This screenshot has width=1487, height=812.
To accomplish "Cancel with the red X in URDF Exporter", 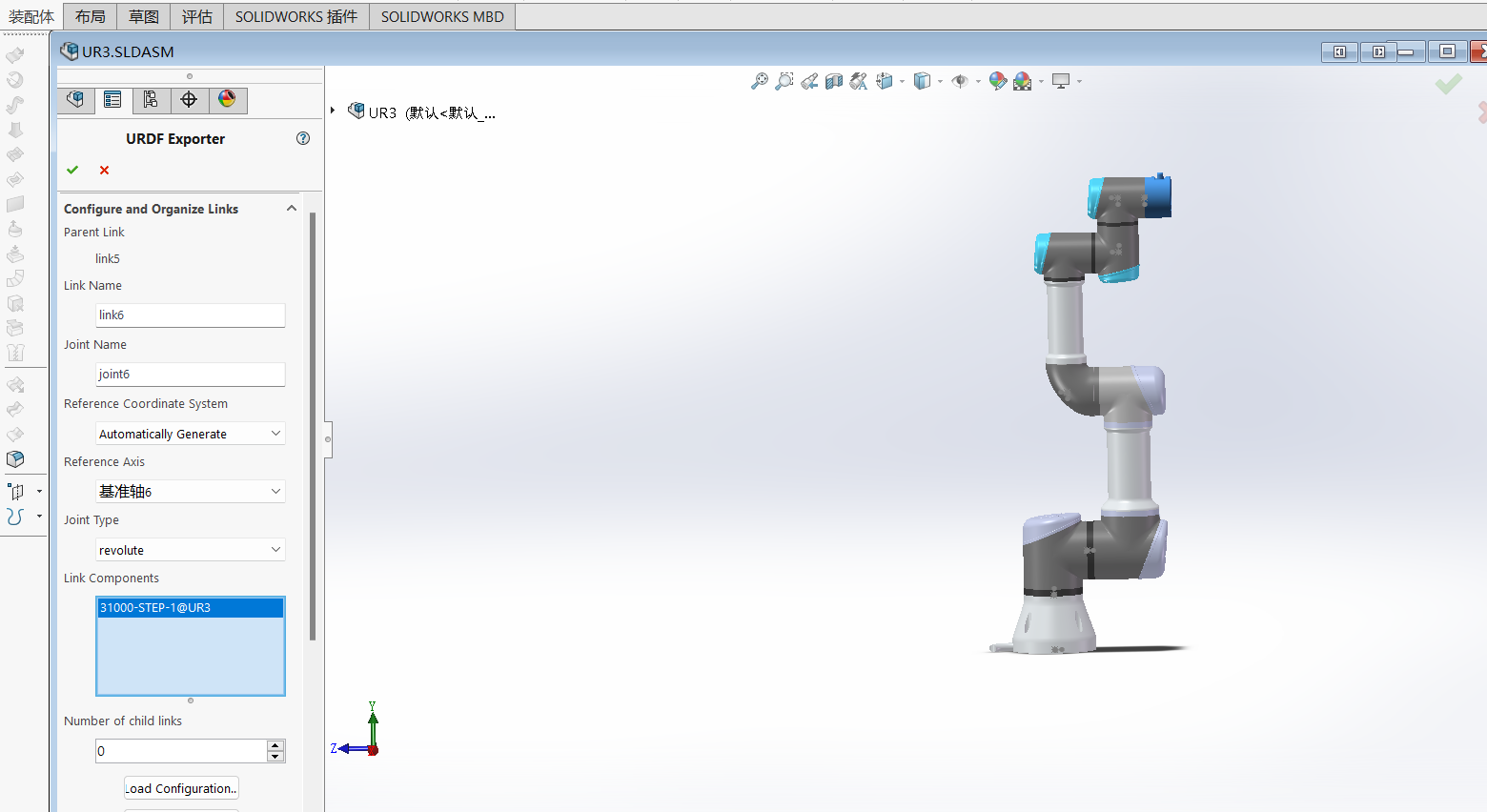I will pyautogui.click(x=104, y=170).
